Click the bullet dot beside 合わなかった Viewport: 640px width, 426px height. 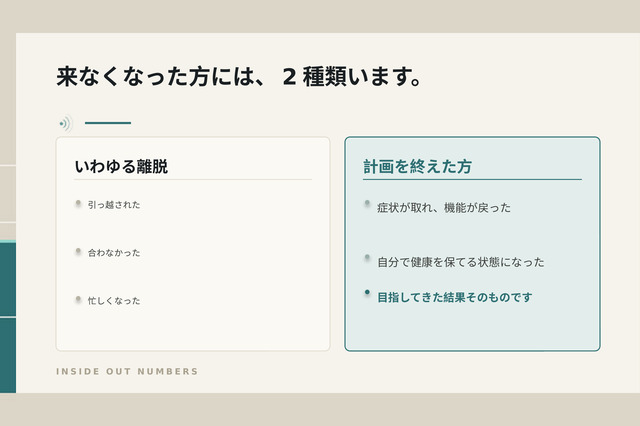tap(78, 251)
